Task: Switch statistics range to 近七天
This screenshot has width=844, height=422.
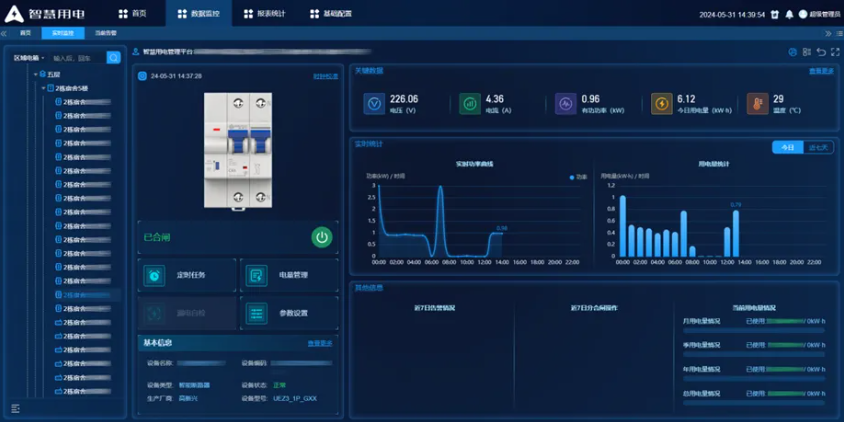Action: [818, 147]
